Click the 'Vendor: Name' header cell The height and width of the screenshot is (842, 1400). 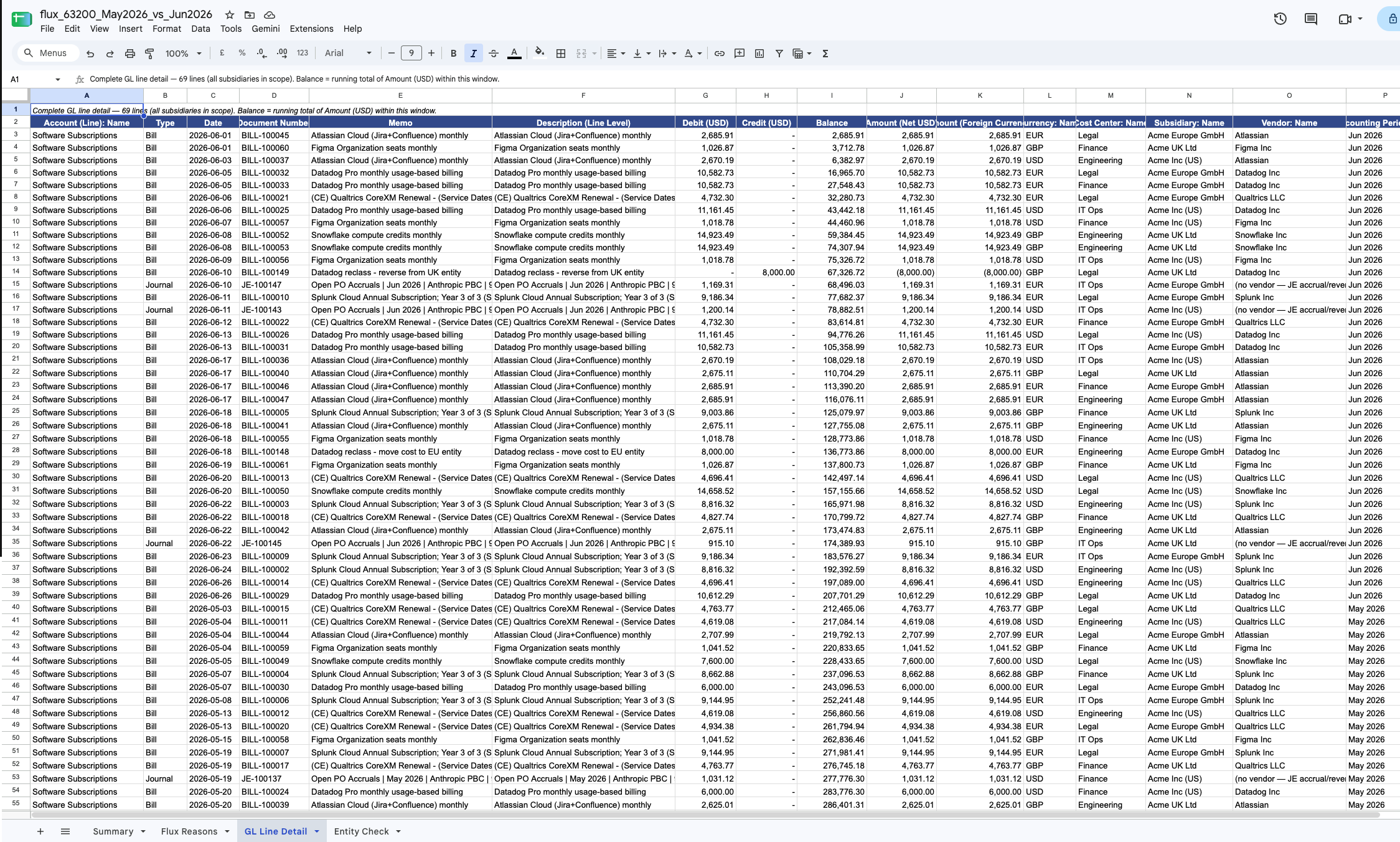pyautogui.click(x=1289, y=123)
